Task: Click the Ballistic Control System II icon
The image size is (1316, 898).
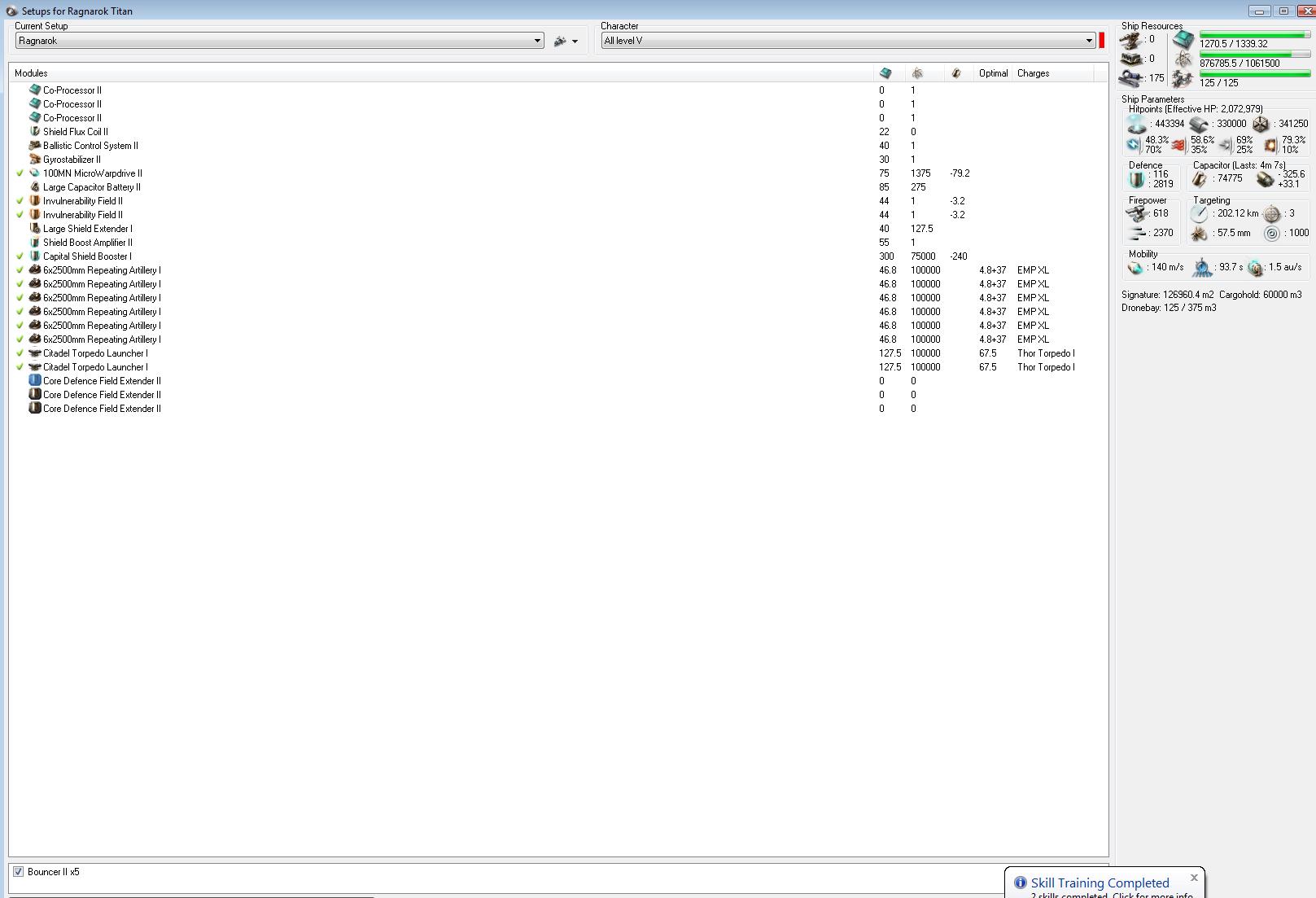Action: [34, 145]
